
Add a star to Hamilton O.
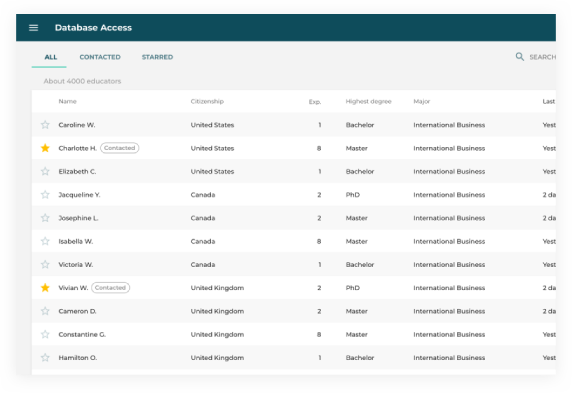(x=45, y=358)
